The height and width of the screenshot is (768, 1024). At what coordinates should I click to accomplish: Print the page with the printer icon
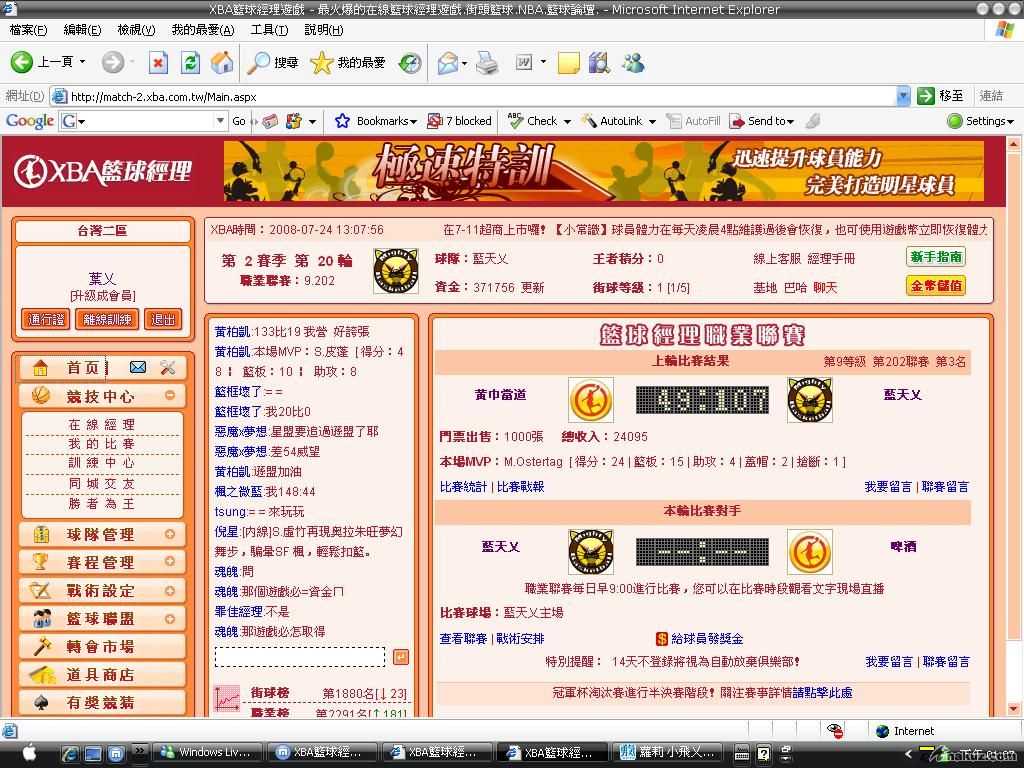tap(487, 63)
